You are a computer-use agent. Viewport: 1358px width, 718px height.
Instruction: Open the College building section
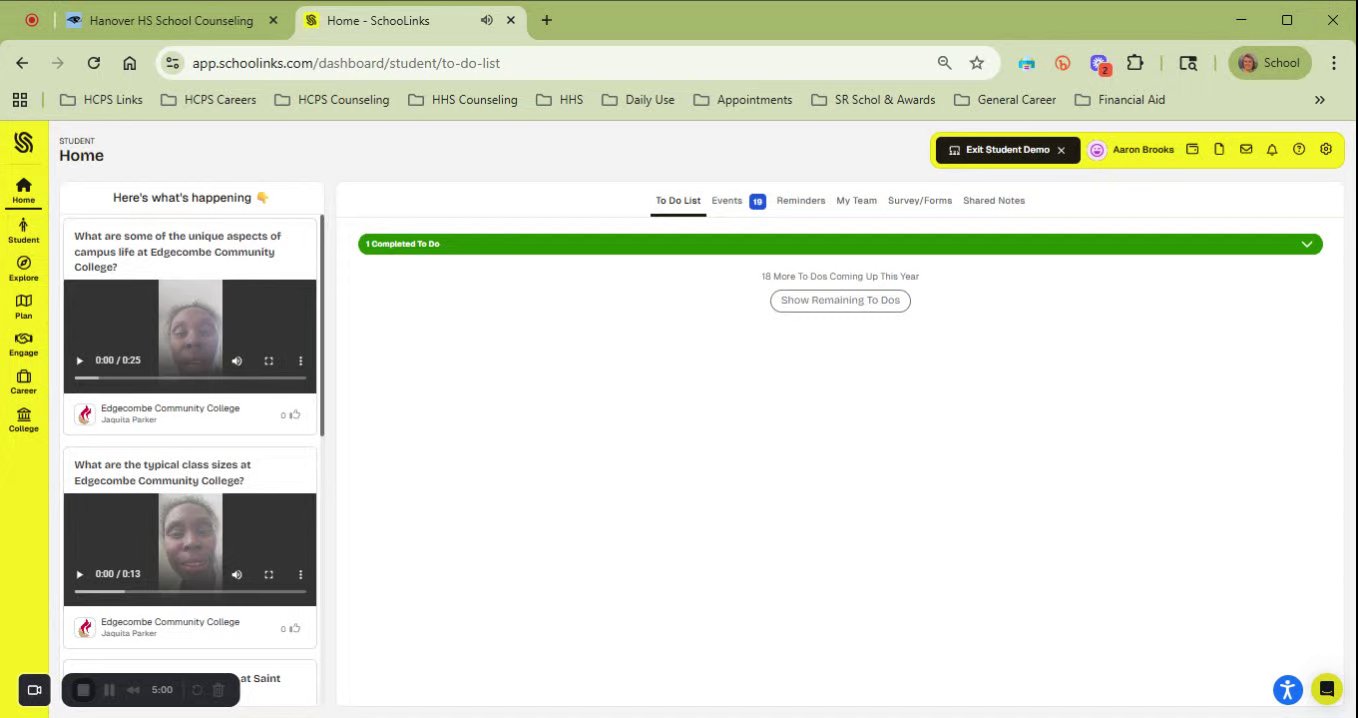click(24, 420)
